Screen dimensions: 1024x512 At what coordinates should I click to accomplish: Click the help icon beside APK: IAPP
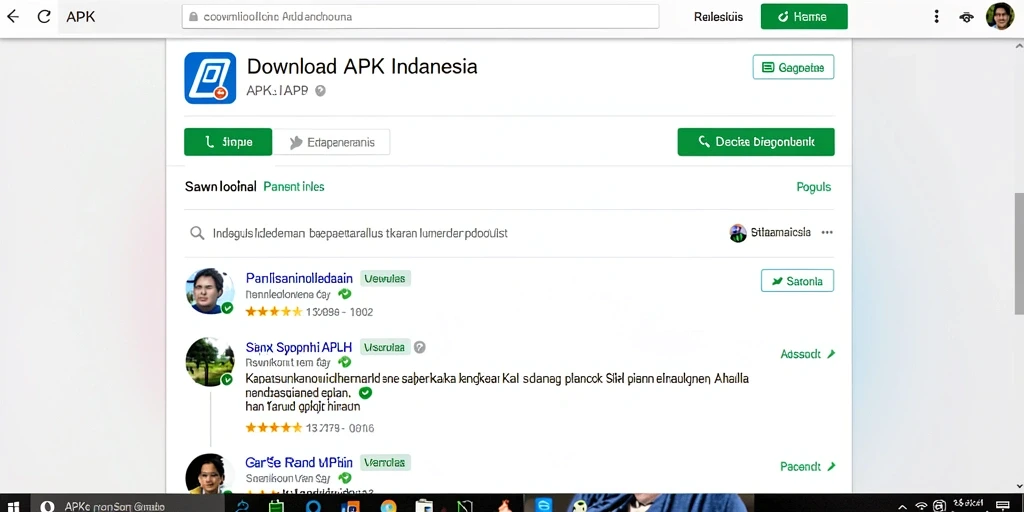[x=320, y=91]
